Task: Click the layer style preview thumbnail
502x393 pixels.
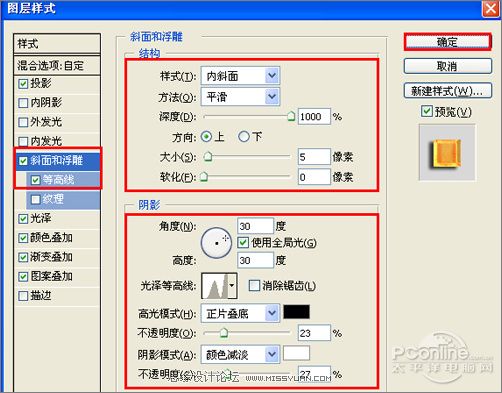Action: coord(447,153)
